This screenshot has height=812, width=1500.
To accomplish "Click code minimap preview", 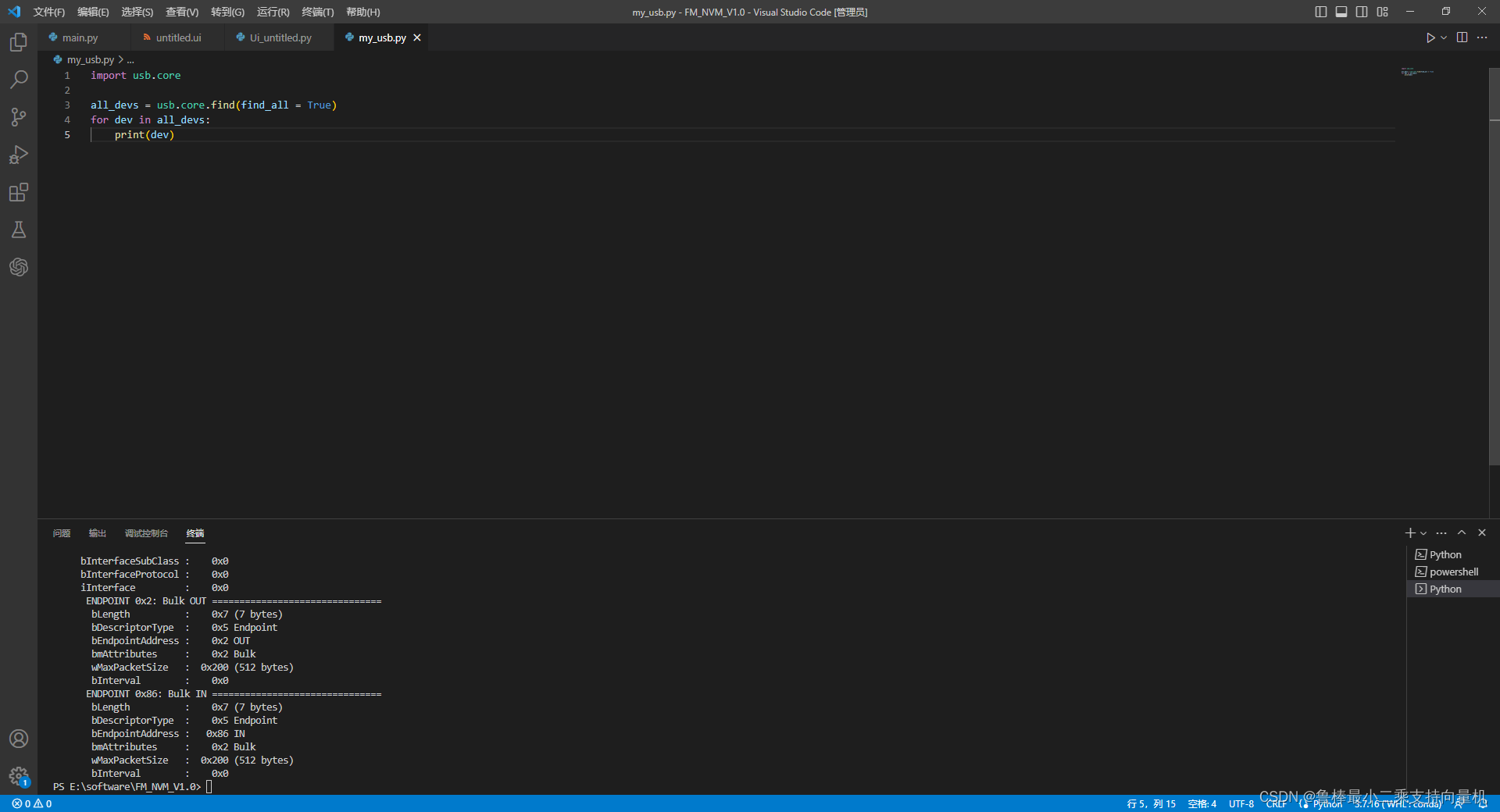I will 1417,72.
